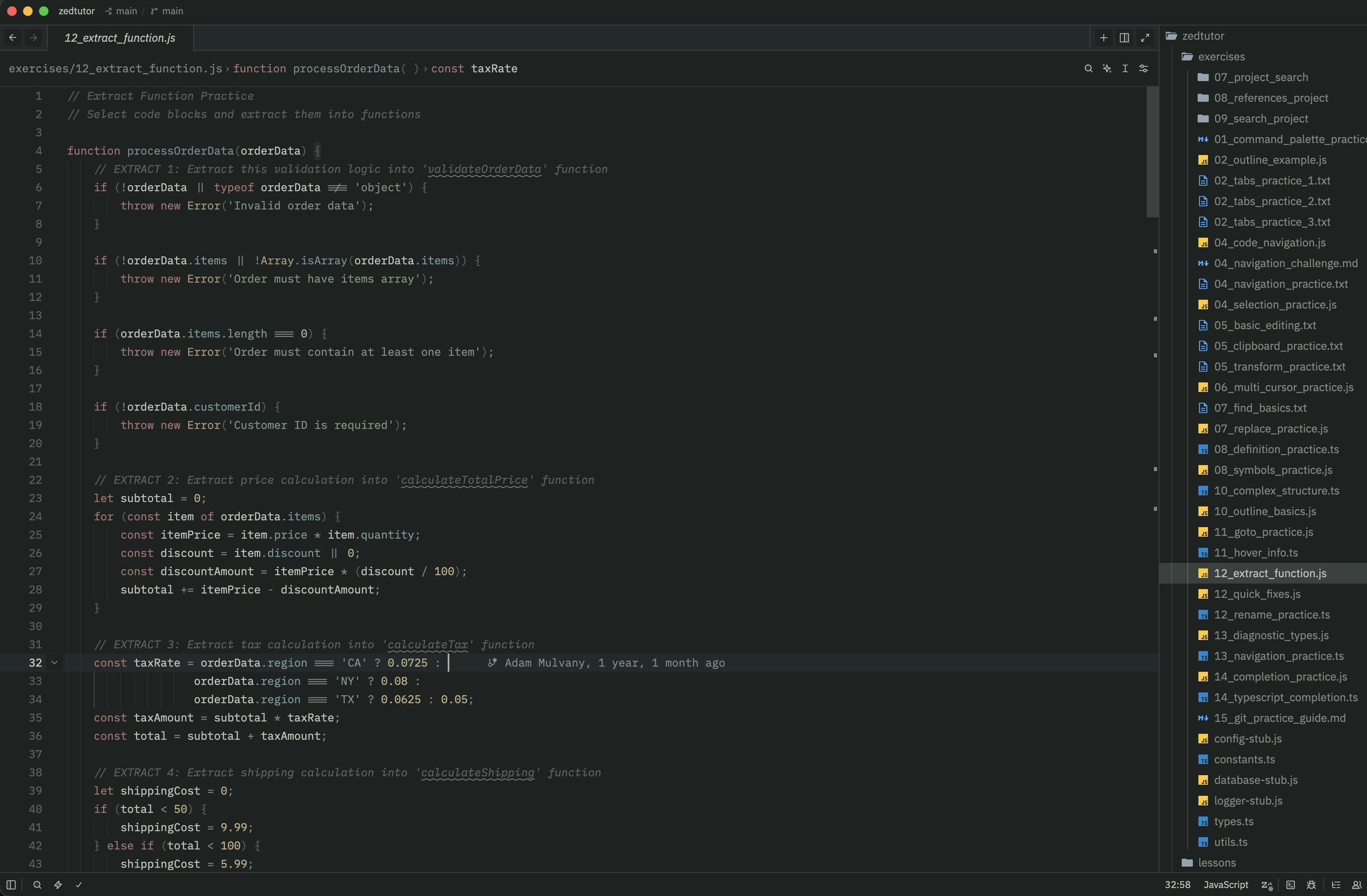Open lightning bolt diagnostics icon in status bar
The image size is (1367, 896).
(x=58, y=885)
